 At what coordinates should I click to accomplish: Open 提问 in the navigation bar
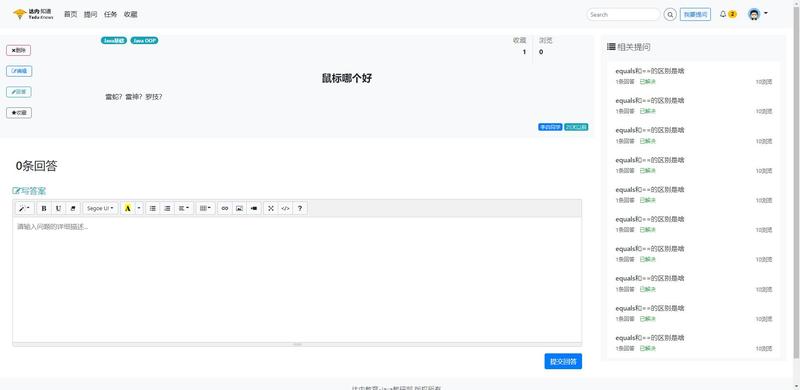pos(90,14)
